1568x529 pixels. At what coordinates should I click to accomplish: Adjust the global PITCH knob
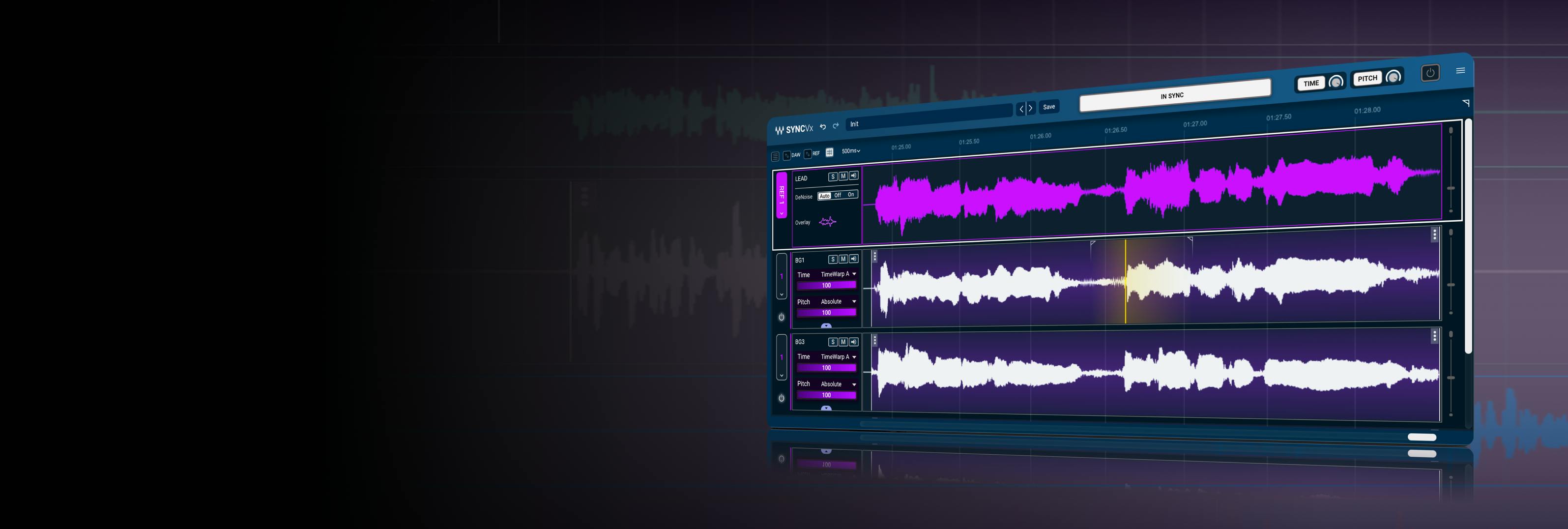pyautogui.click(x=1394, y=77)
